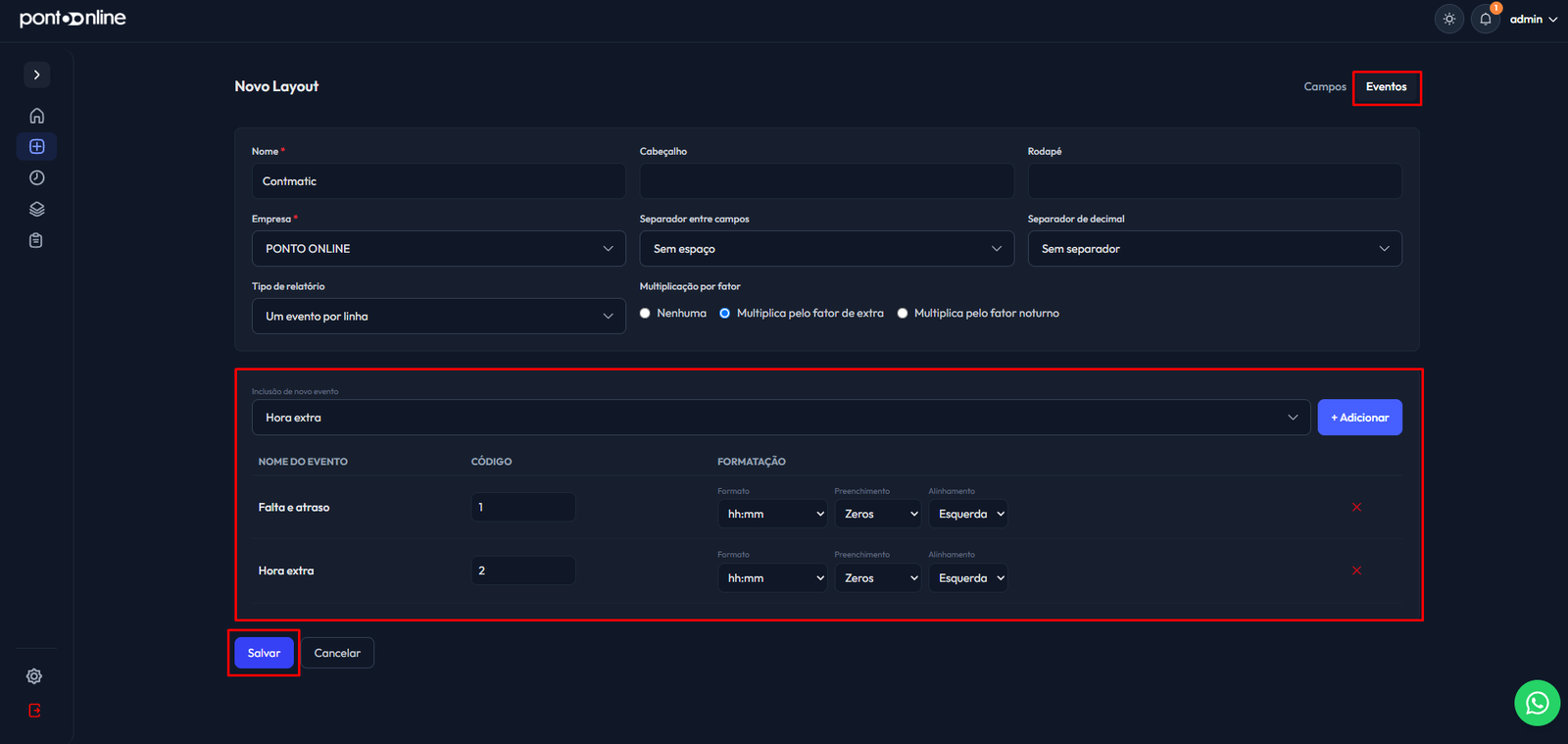Focus the Cabeçalho input field

click(826, 181)
